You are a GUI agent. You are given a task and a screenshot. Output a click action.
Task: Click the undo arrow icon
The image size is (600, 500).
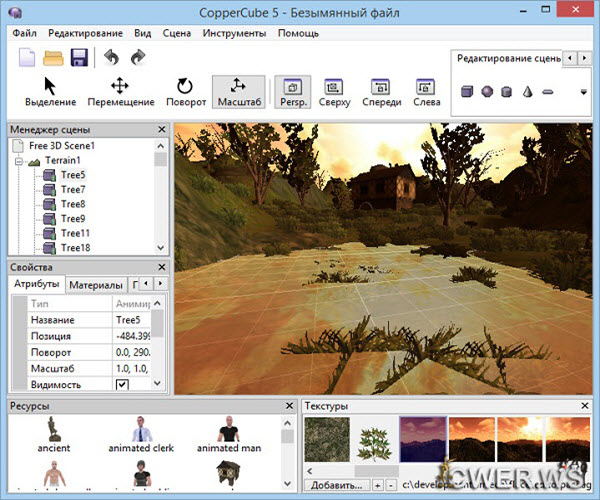(x=111, y=58)
